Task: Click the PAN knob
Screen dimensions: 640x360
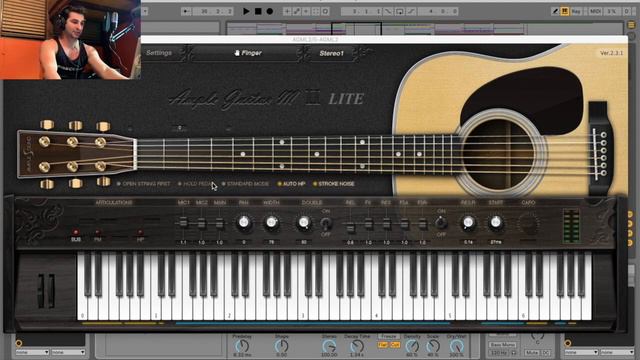Action: coord(244,222)
